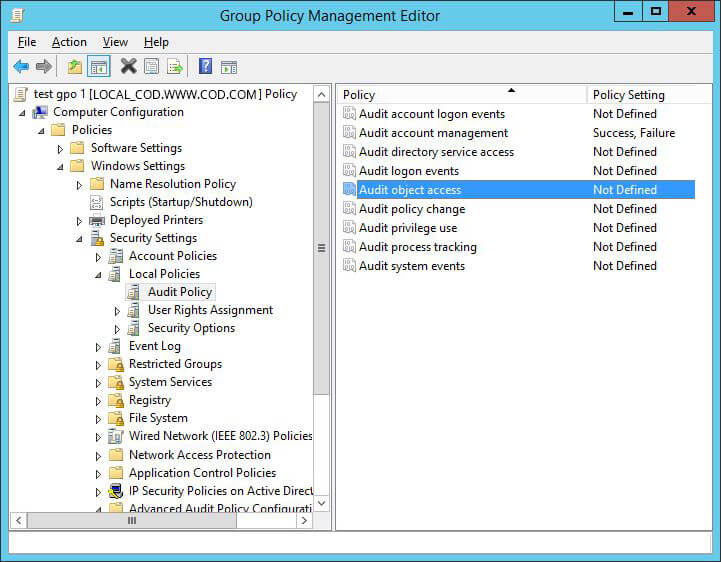Click the Audit privilege use row icon
This screenshot has height=562, width=721.
click(x=349, y=228)
